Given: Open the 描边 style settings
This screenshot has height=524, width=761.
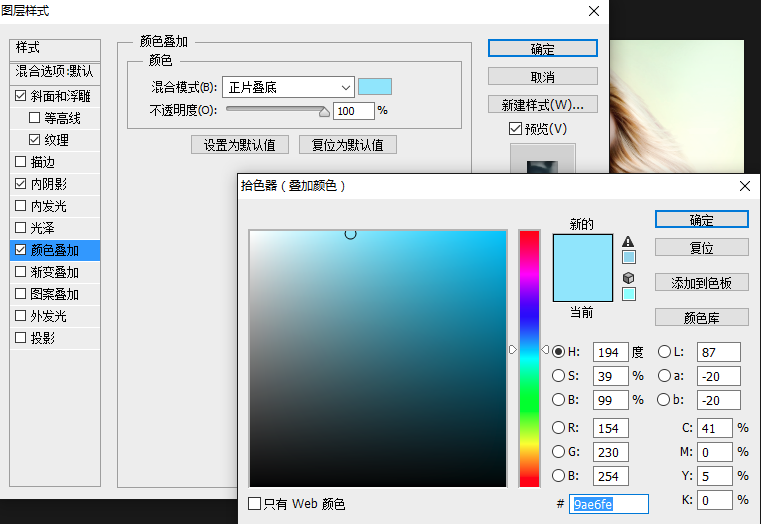Looking at the screenshot, I should tap(43, 162).
